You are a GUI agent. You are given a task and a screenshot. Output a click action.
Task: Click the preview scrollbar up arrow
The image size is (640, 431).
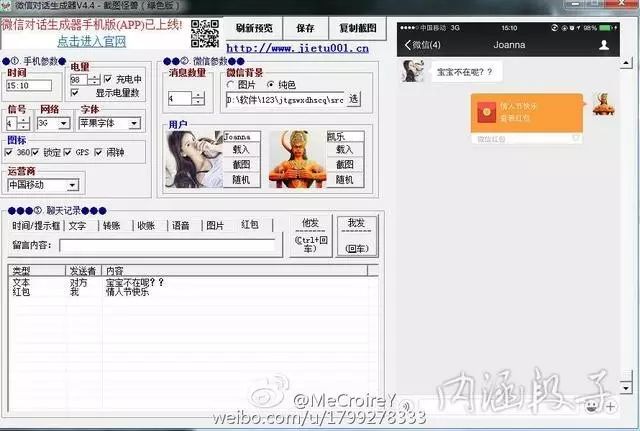click(x=626, y=62)
